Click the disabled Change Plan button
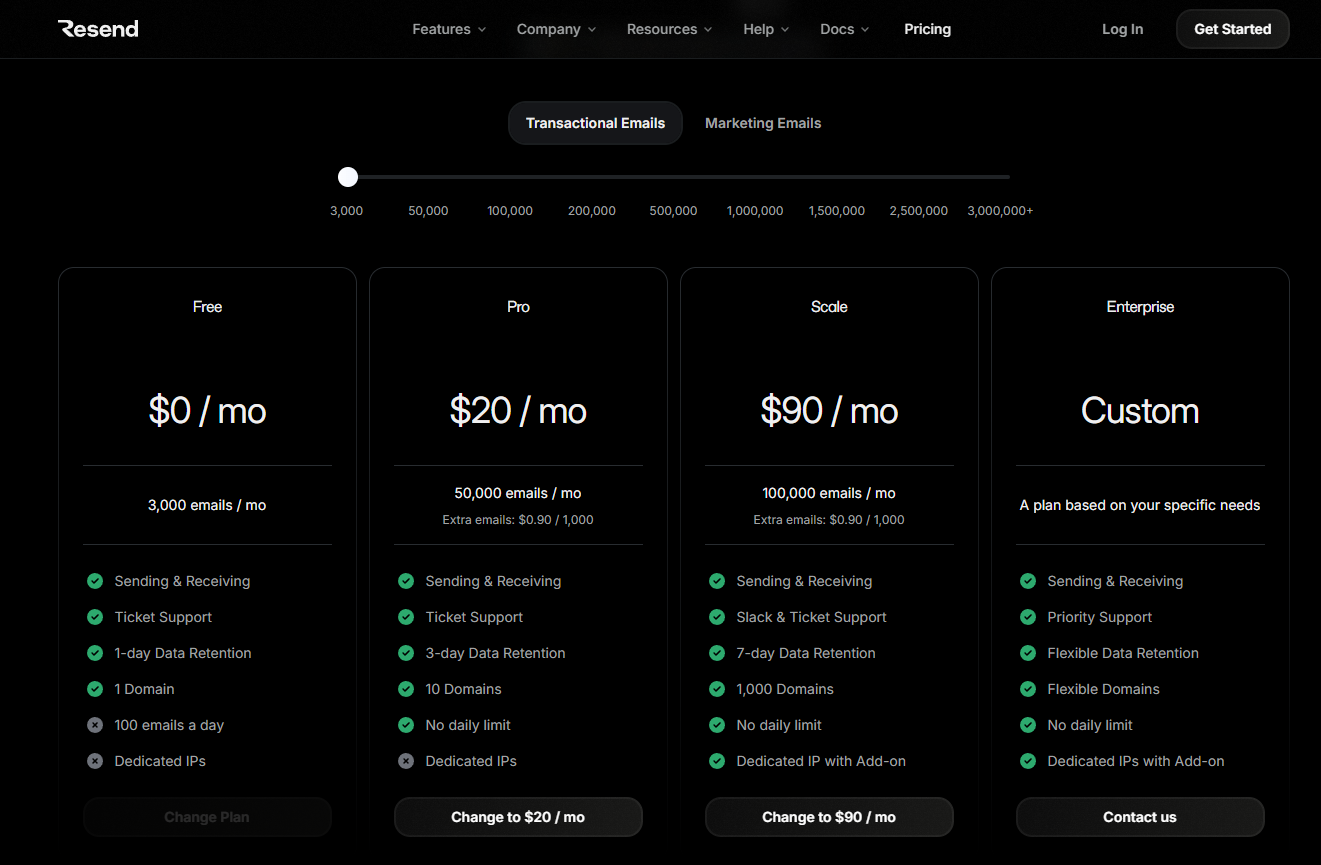The width and height of the screenshot is (1321, 865). tap(207, 817)
